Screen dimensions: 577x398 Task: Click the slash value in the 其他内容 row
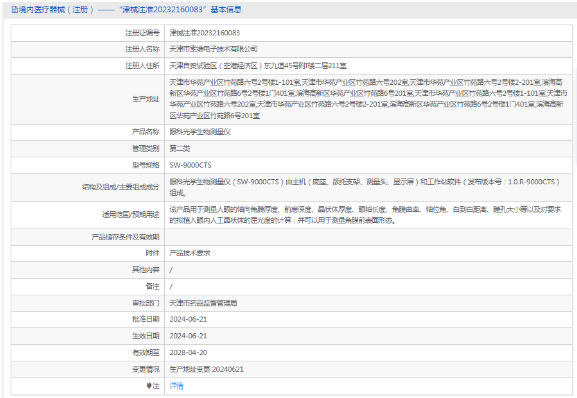[x=171, y=270]
